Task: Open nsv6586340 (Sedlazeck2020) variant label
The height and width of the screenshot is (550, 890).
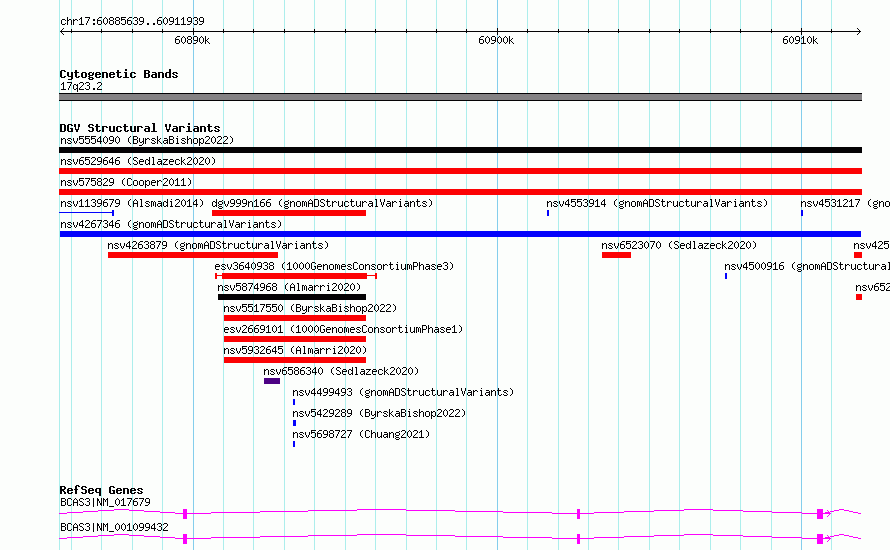Action: pyautogui.click(x=341, y=371)
